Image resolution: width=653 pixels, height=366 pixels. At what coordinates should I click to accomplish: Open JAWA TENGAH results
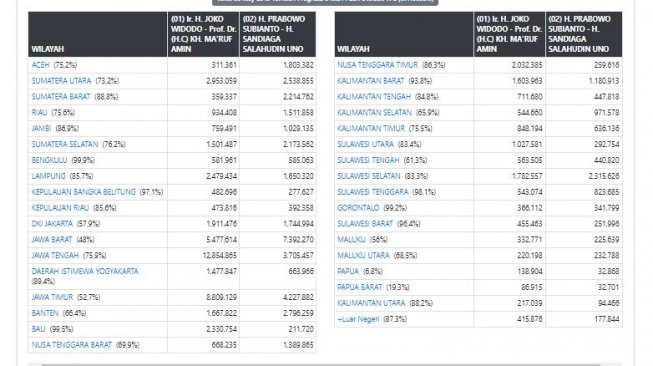point(55,255)
